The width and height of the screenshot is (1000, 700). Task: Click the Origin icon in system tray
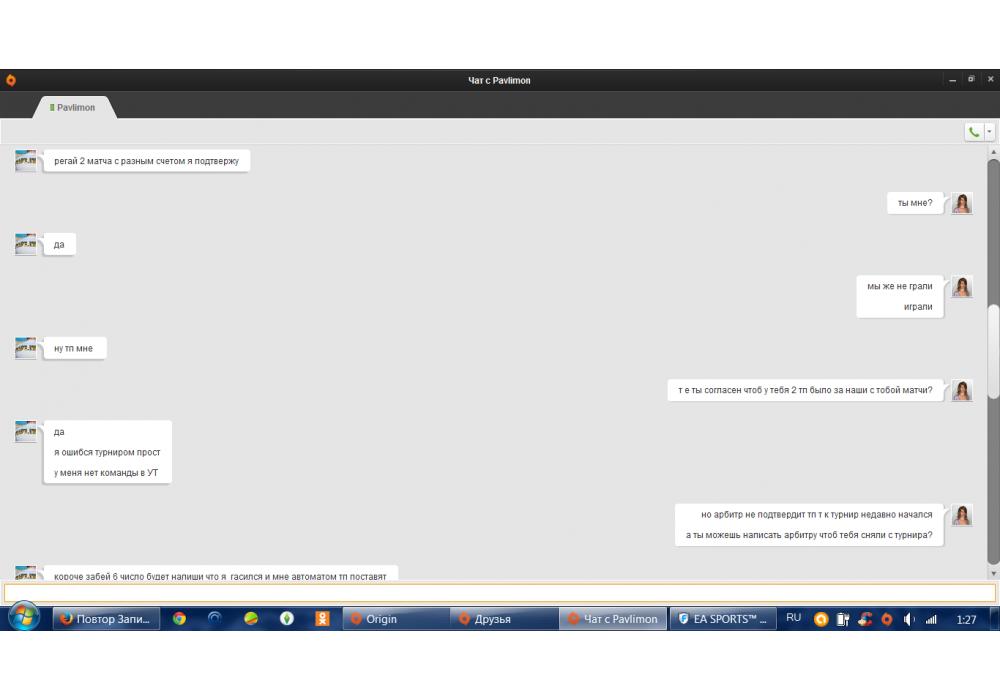pyautogui.click(x=886, y=619)
